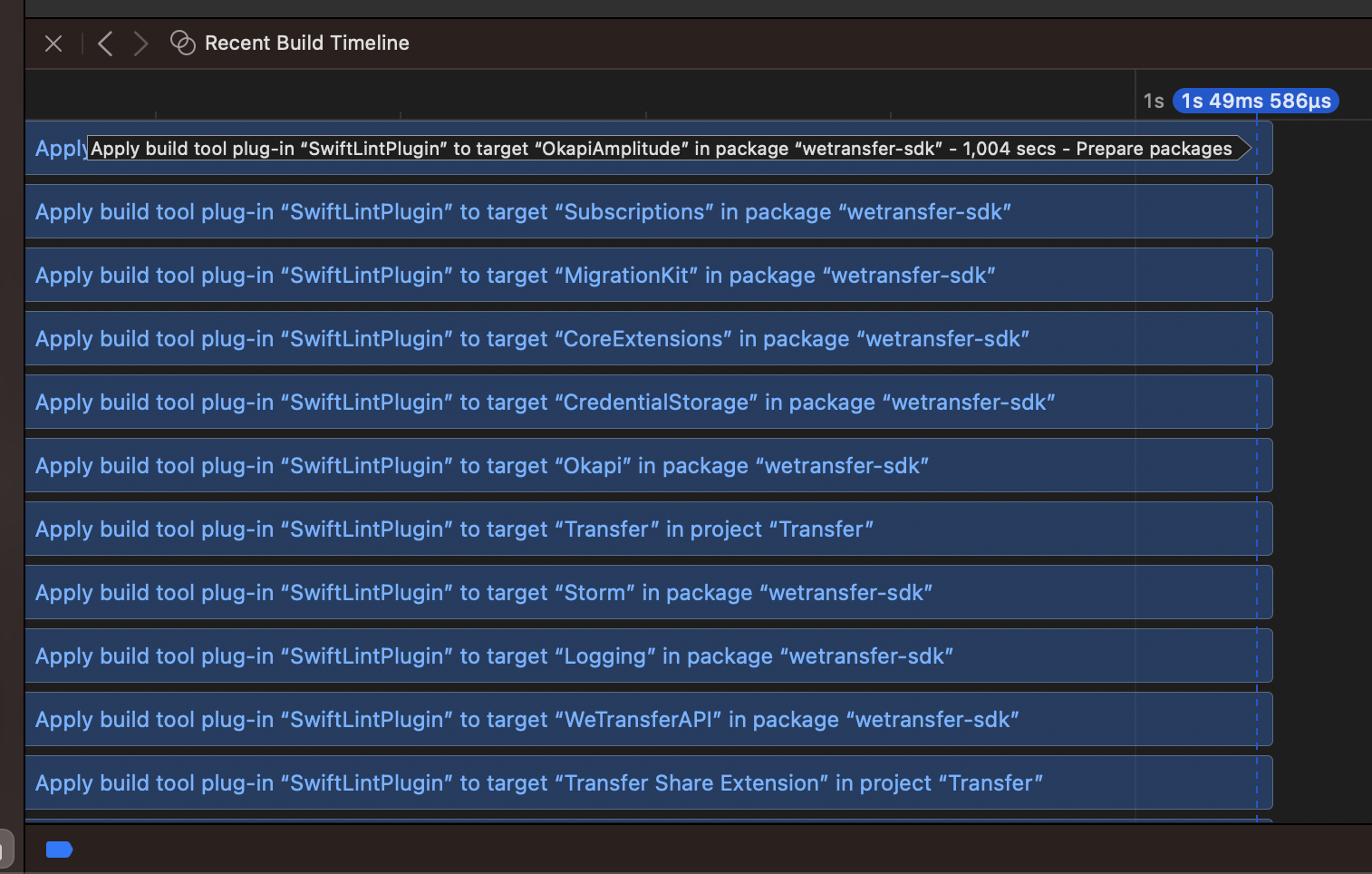Image resolution: width=1372 pixels, height=874 pixels.
Task: Select the OkapiAmplitude SwiftLintPlugin task bar
Action: [x=649, y=148]
